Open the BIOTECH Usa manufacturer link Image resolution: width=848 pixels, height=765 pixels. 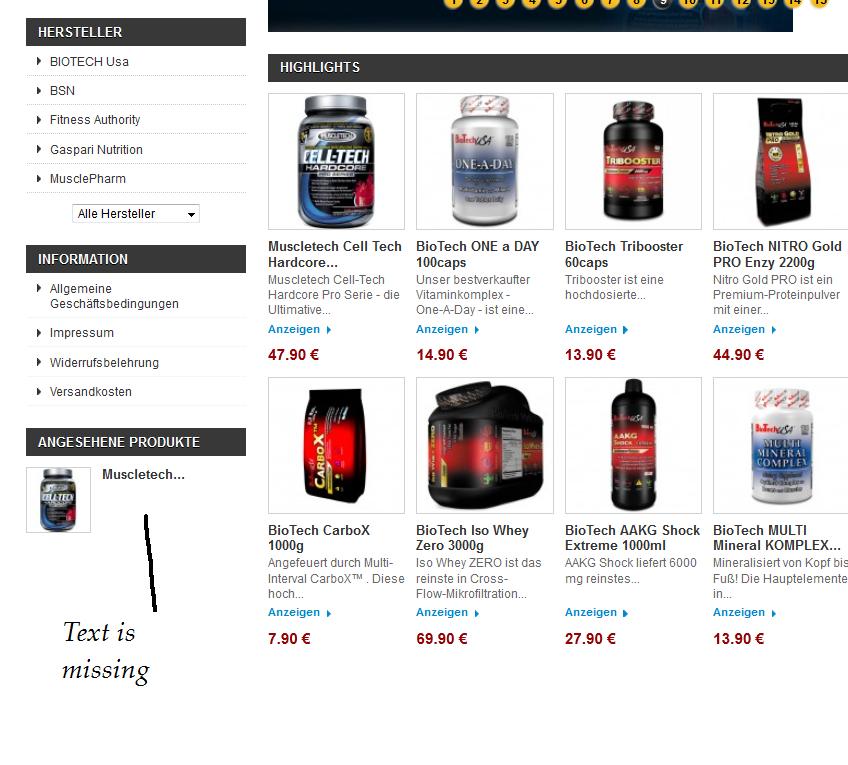tap(89, 62)
